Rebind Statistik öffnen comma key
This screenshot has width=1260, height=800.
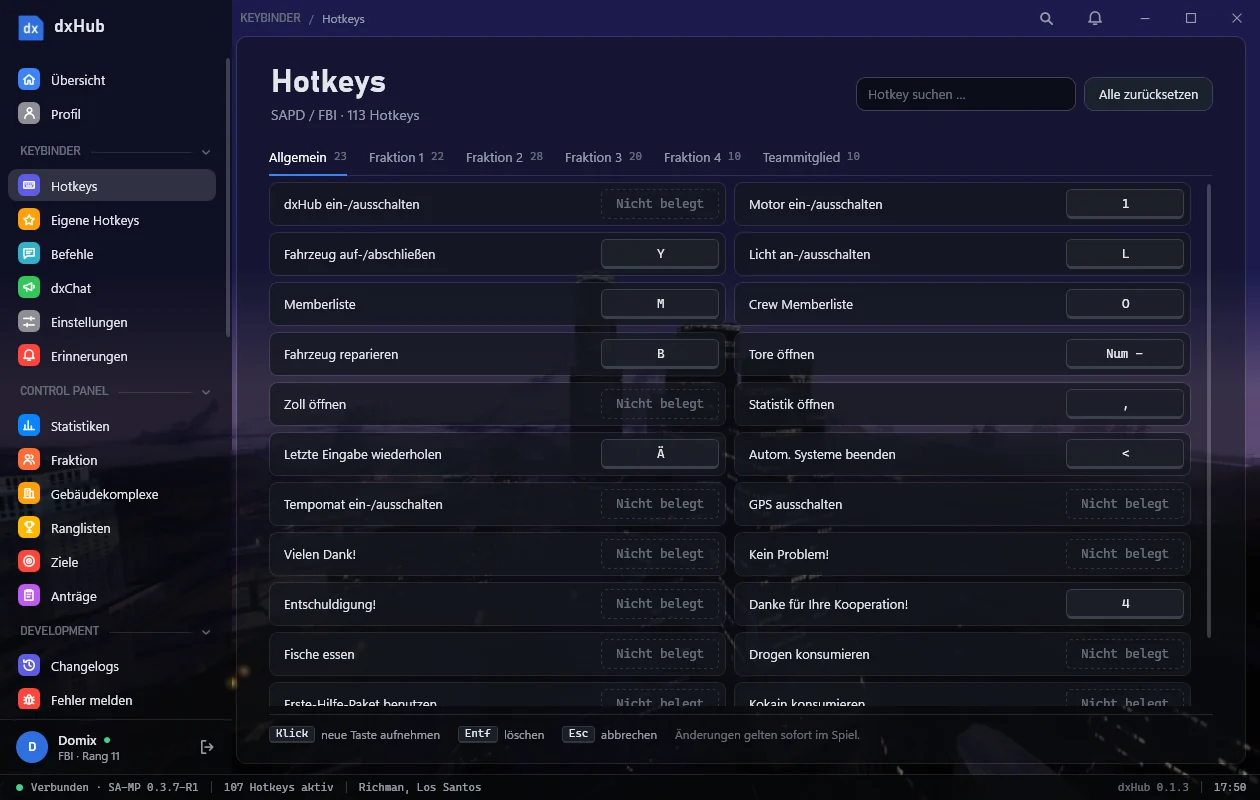1125,404
